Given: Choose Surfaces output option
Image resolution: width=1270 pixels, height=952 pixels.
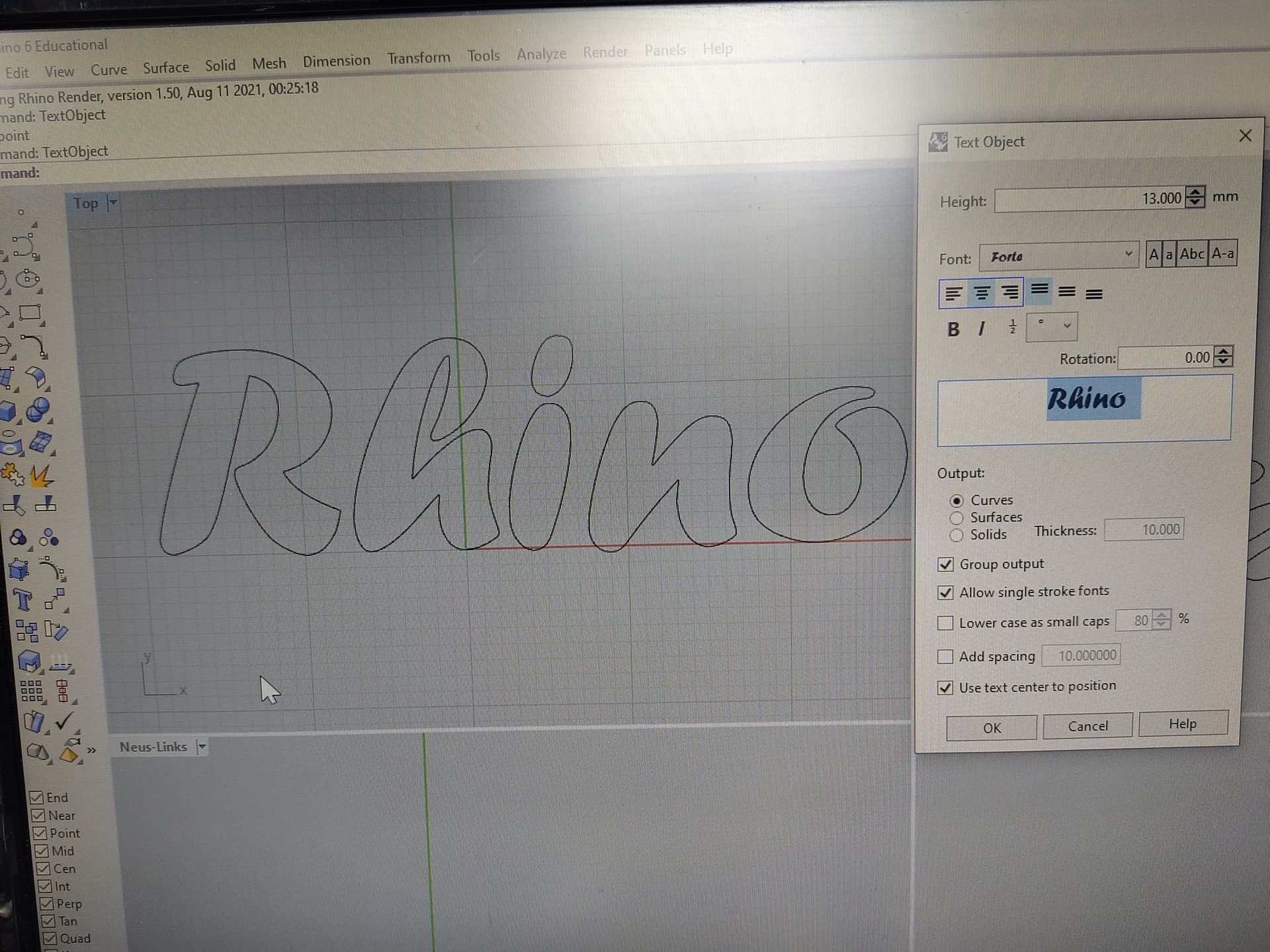Looking at the screenshot, I should tap(956, 518).
